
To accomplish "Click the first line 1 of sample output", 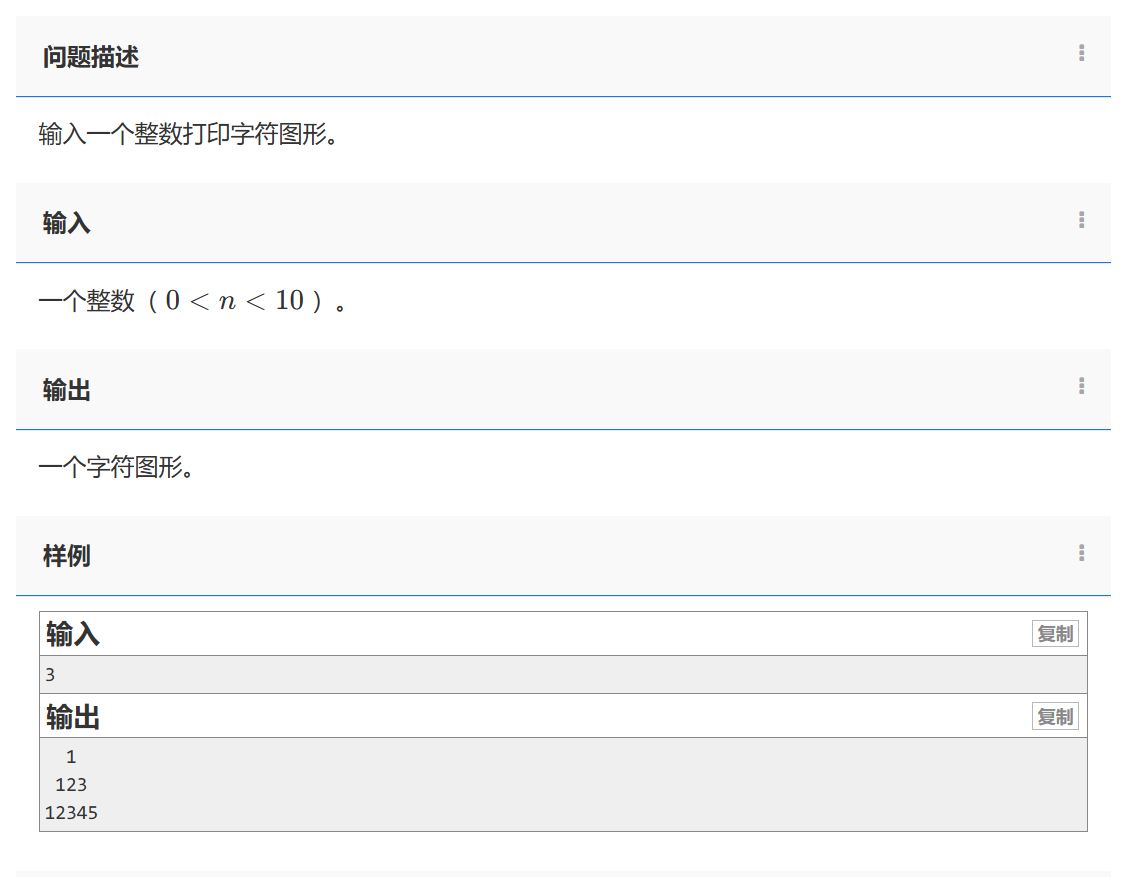I will pos(71,756).
